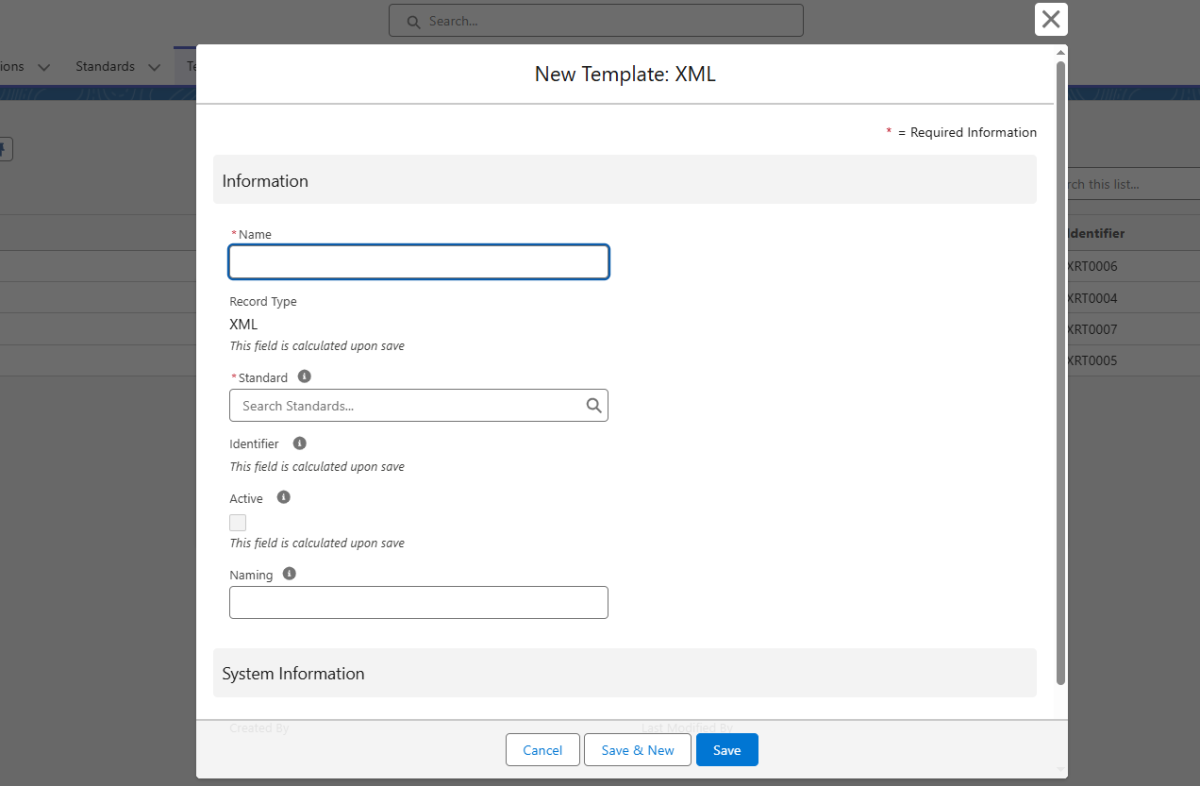Focus the Name text field
The height and width of the screenshot is (786, 1200).
pyautogui.click(x=418, y=262)
